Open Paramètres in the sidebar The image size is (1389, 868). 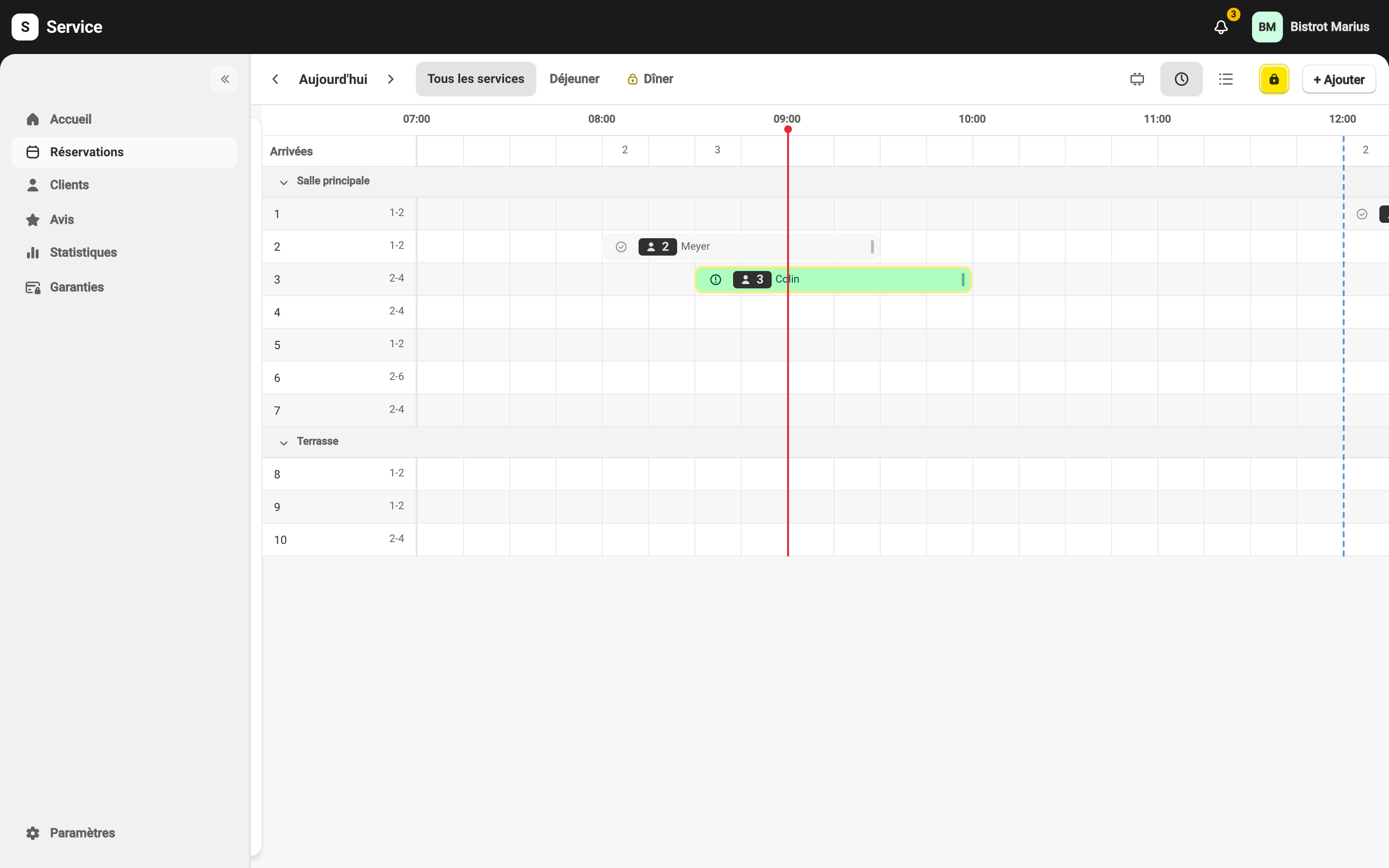coord(124,833)
